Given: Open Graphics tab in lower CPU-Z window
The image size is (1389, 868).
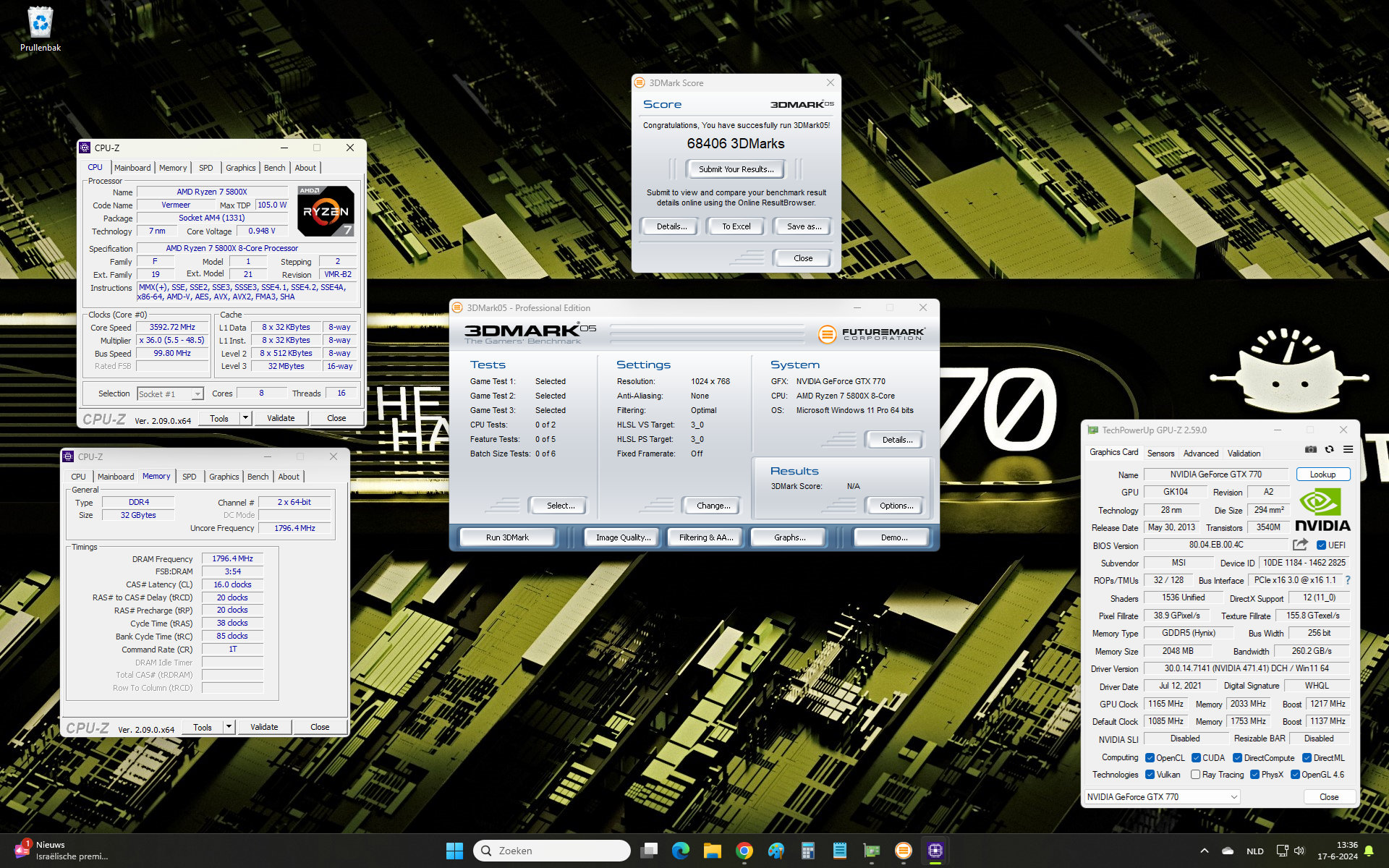Looking at the screenshot, I should pyautogui.click(x=224, y=477).
